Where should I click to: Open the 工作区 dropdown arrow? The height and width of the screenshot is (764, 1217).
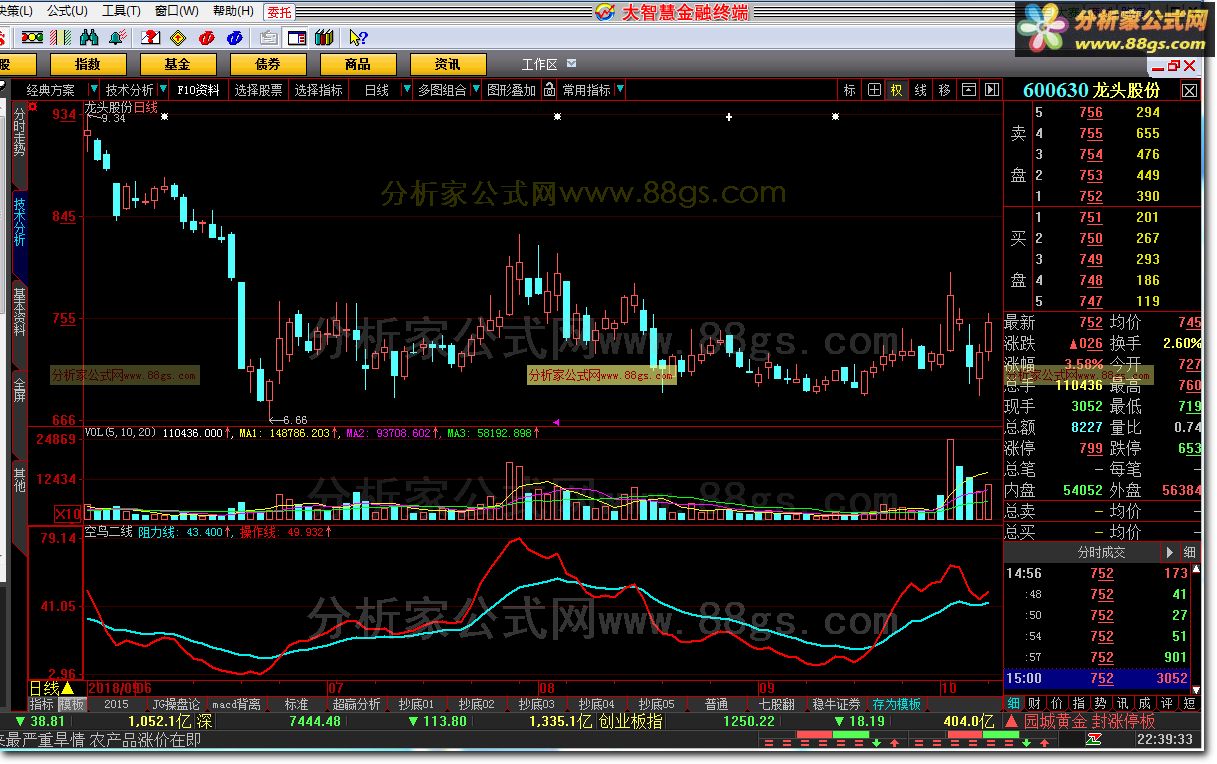[571, 64]
